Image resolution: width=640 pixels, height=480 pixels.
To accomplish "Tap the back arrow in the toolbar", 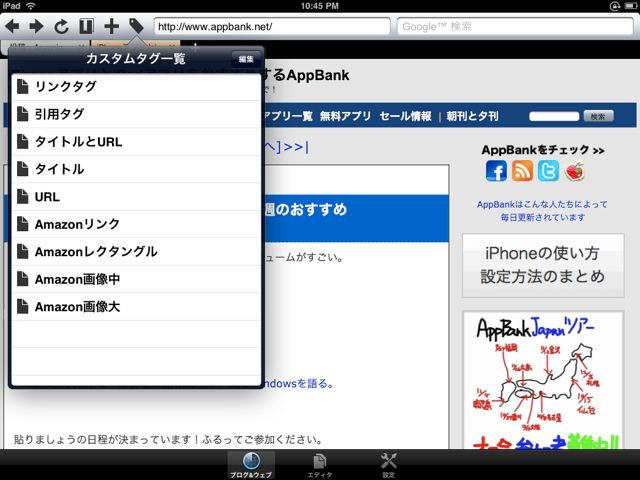I will (12, 27).
